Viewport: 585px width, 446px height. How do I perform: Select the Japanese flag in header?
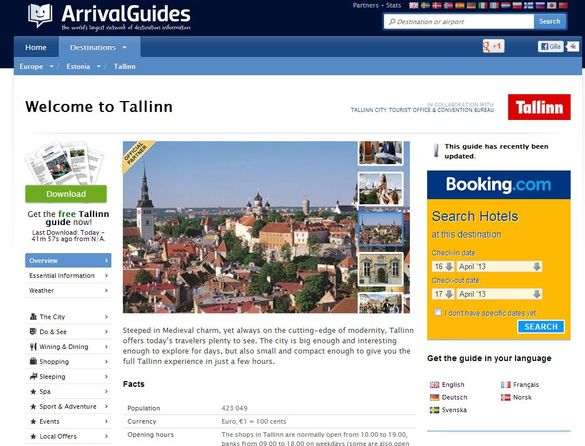pos(551,5)
